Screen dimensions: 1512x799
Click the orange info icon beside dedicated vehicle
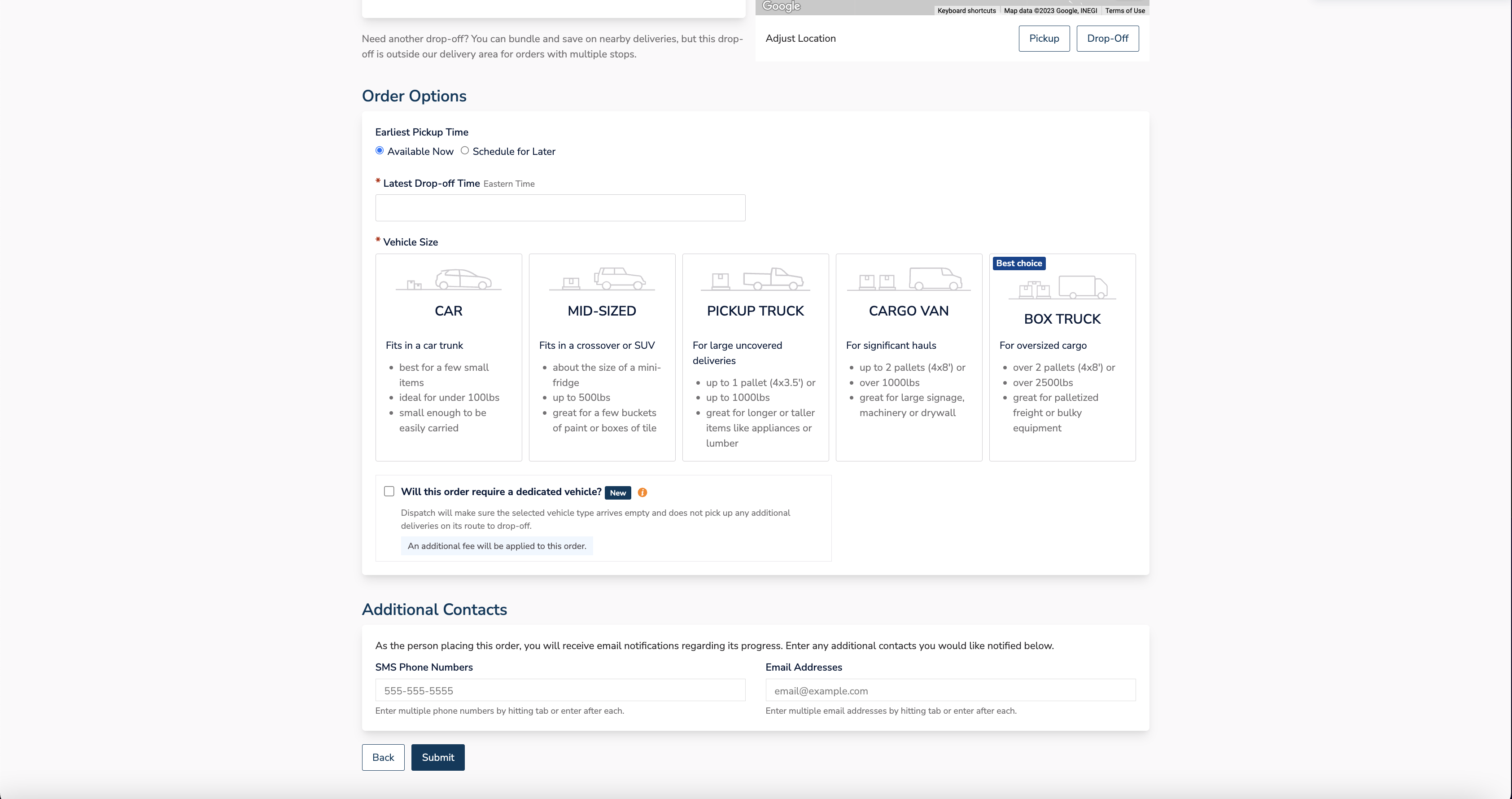(x=642, y=492)
